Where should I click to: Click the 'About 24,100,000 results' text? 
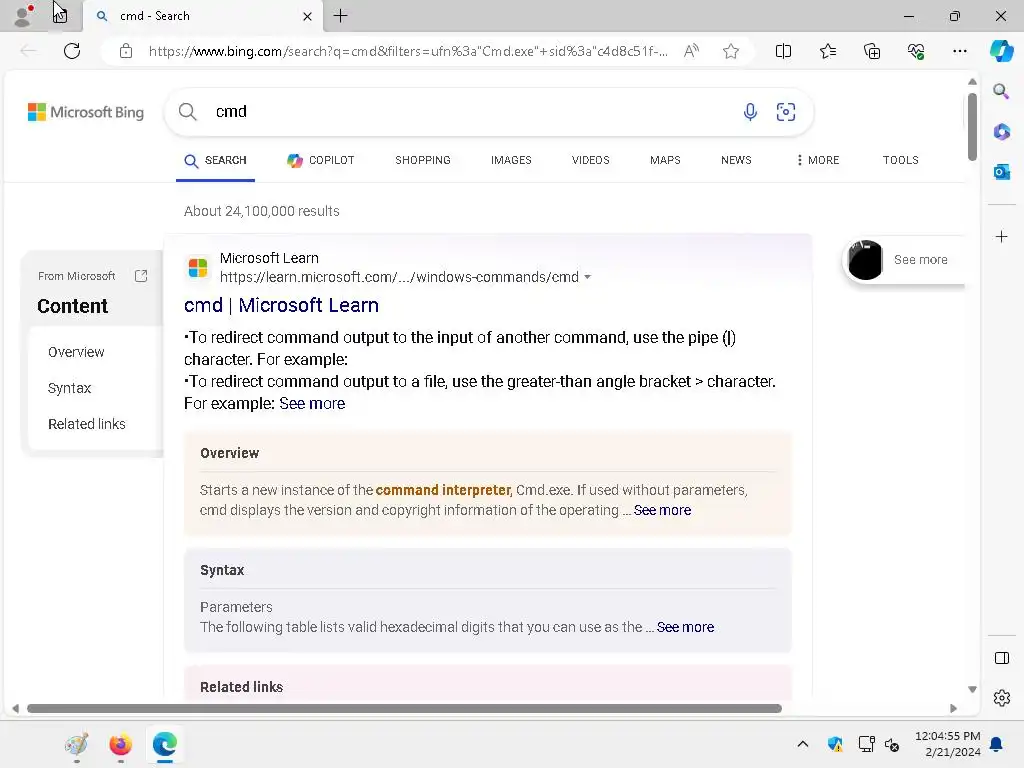click(261, 211)
